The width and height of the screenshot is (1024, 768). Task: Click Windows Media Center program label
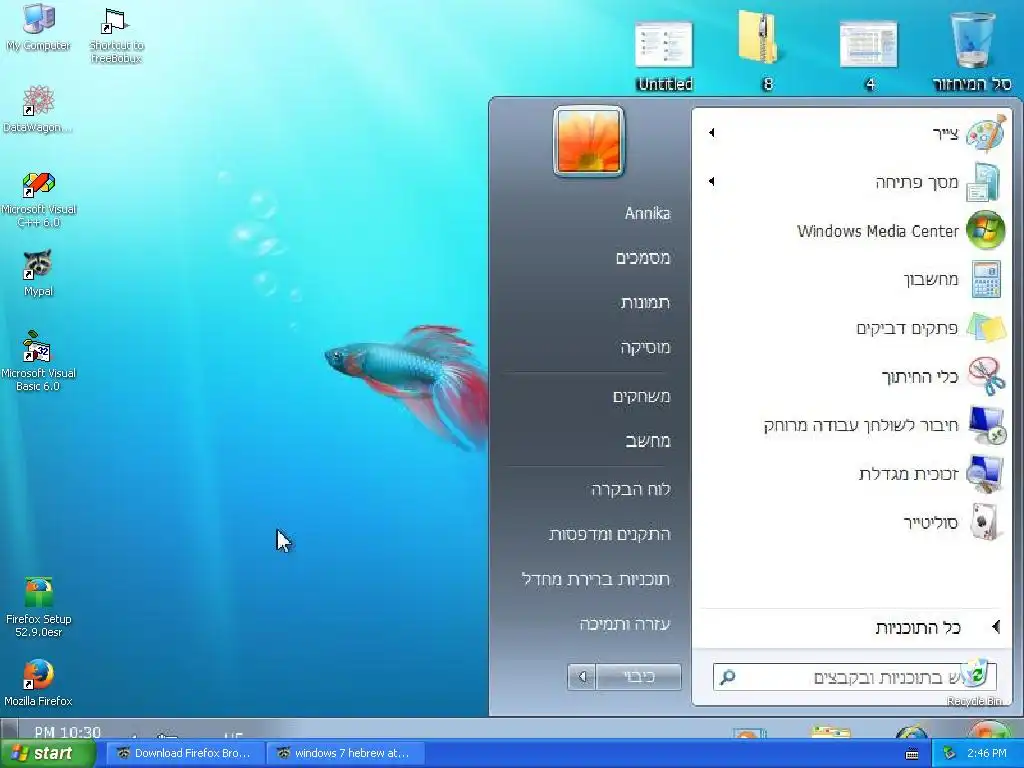(878, 231)
